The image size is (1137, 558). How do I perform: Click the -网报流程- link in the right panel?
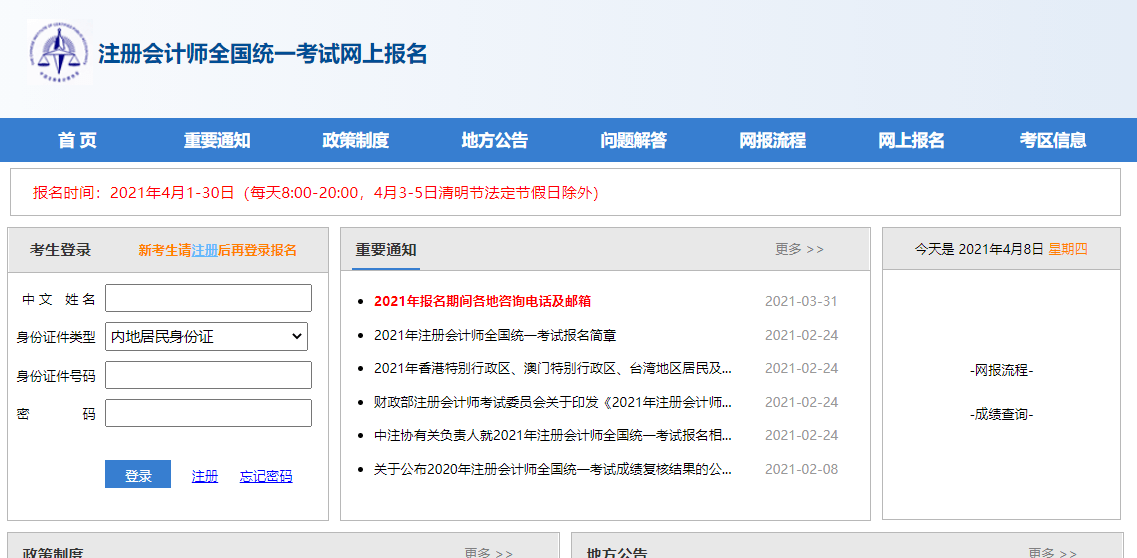click(x=1001, y=370)
